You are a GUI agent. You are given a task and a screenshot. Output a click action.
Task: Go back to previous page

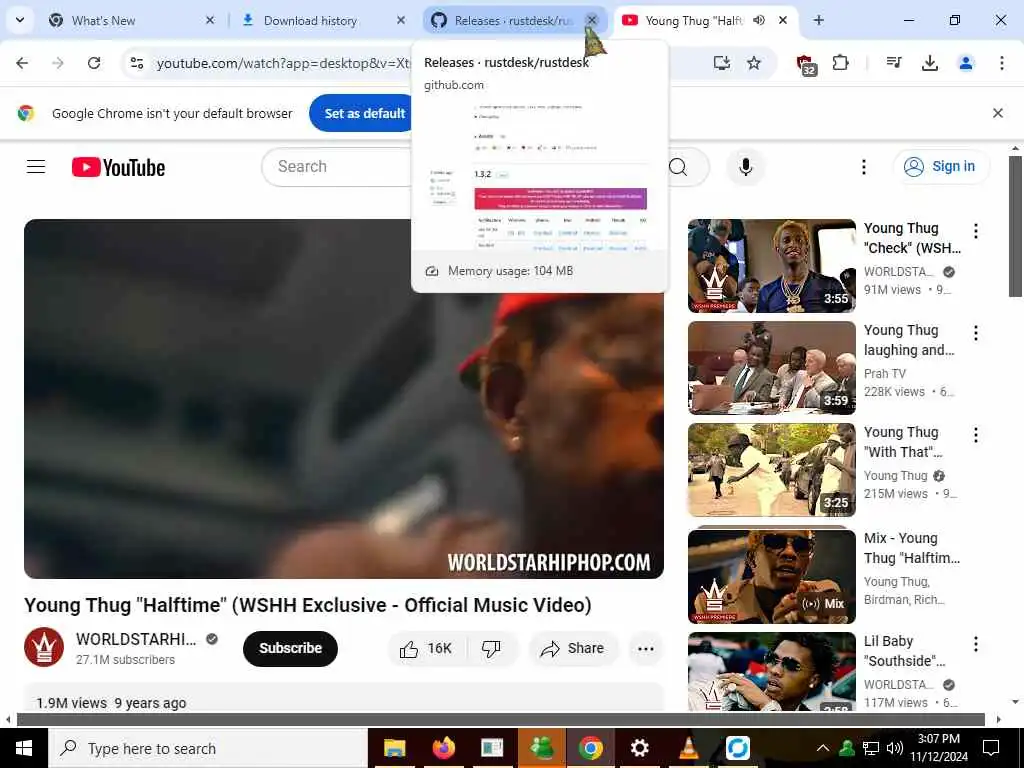click(x=22, y=63)
